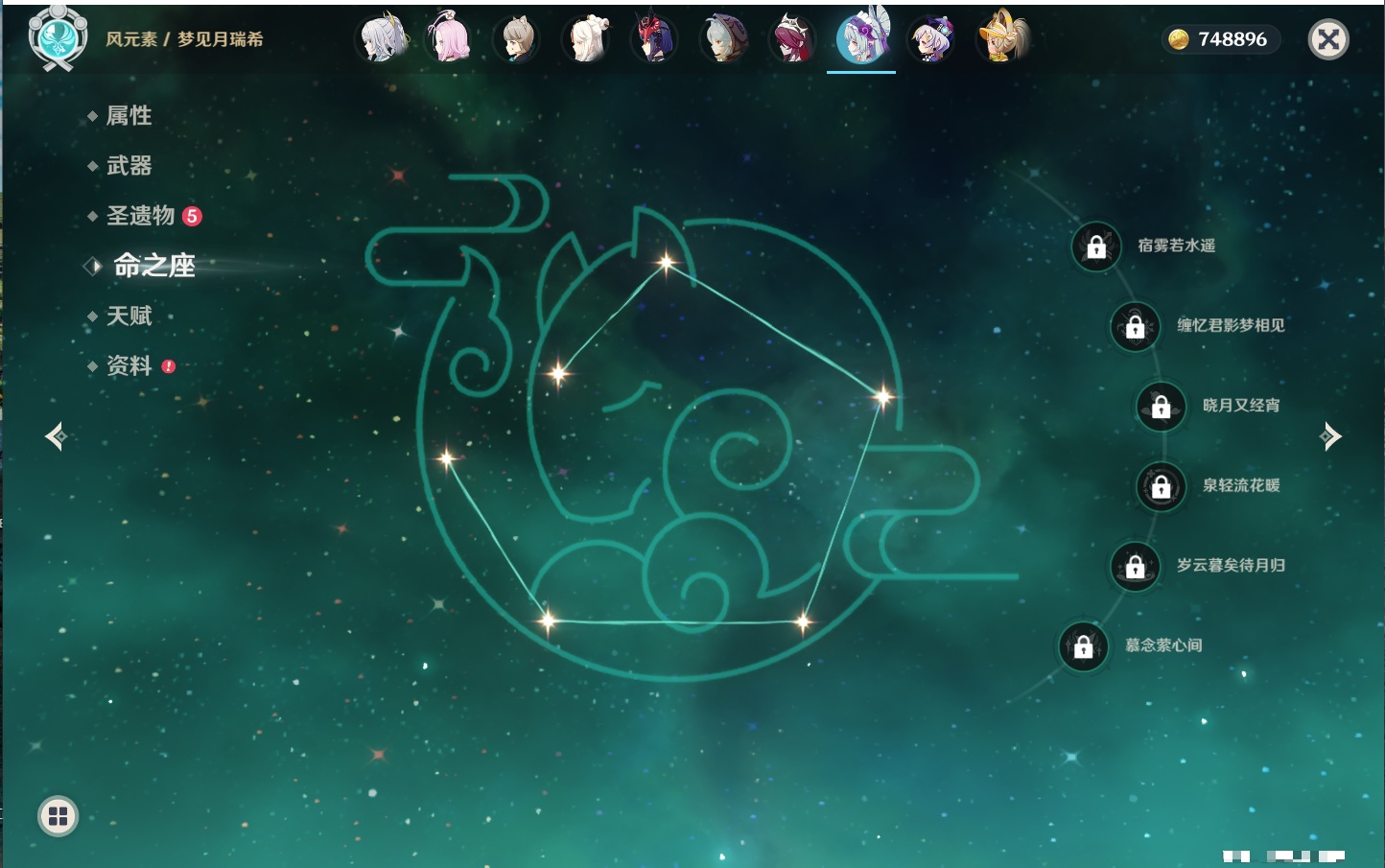The image size is (1385, 868).
Task: Open the 资料 profile menu item
Action: point(129,365)
